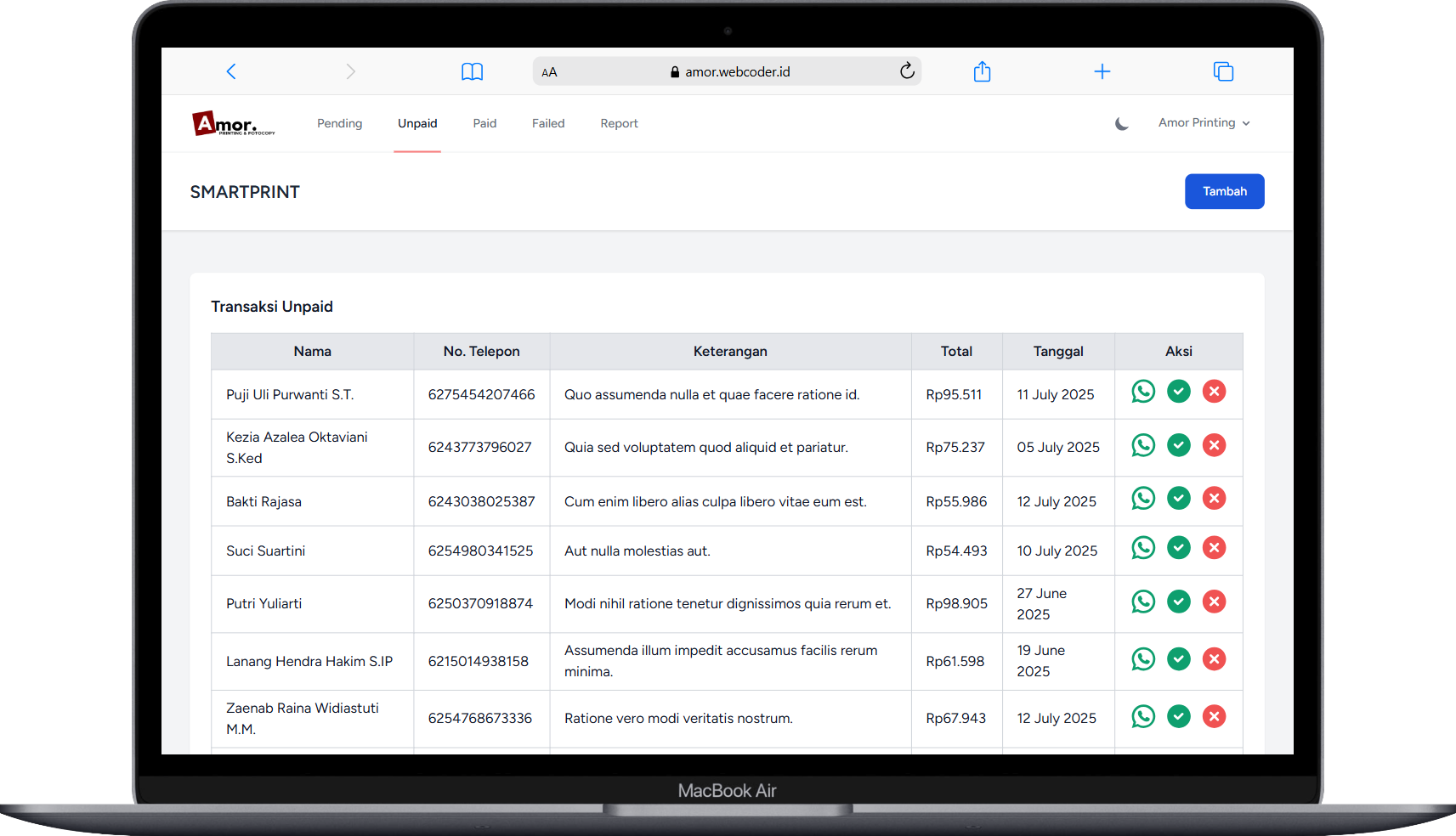
Task: Open WhatsApp for Puji Uli Purwanti
Action: (x=1143, y=392)
